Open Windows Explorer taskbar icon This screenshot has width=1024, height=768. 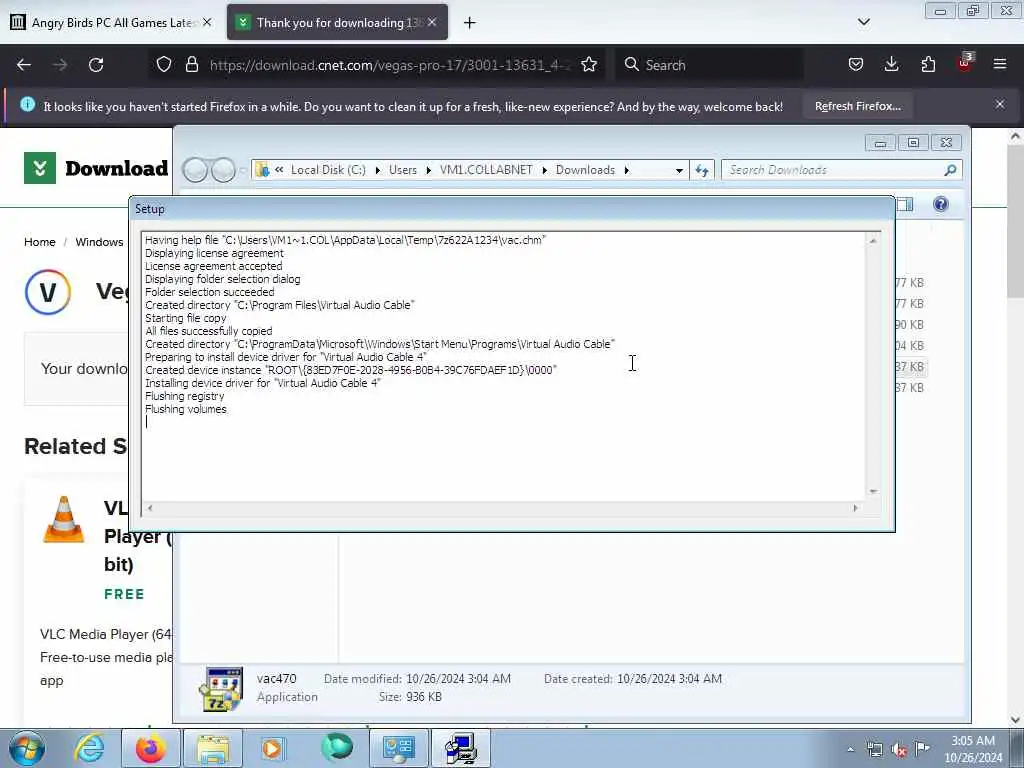tap(213, 748)
